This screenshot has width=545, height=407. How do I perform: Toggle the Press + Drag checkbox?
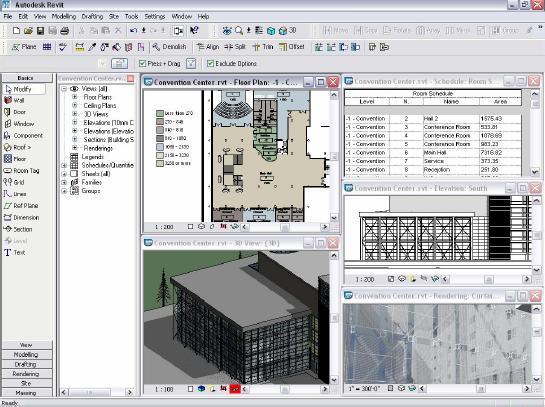pos(142,64)
